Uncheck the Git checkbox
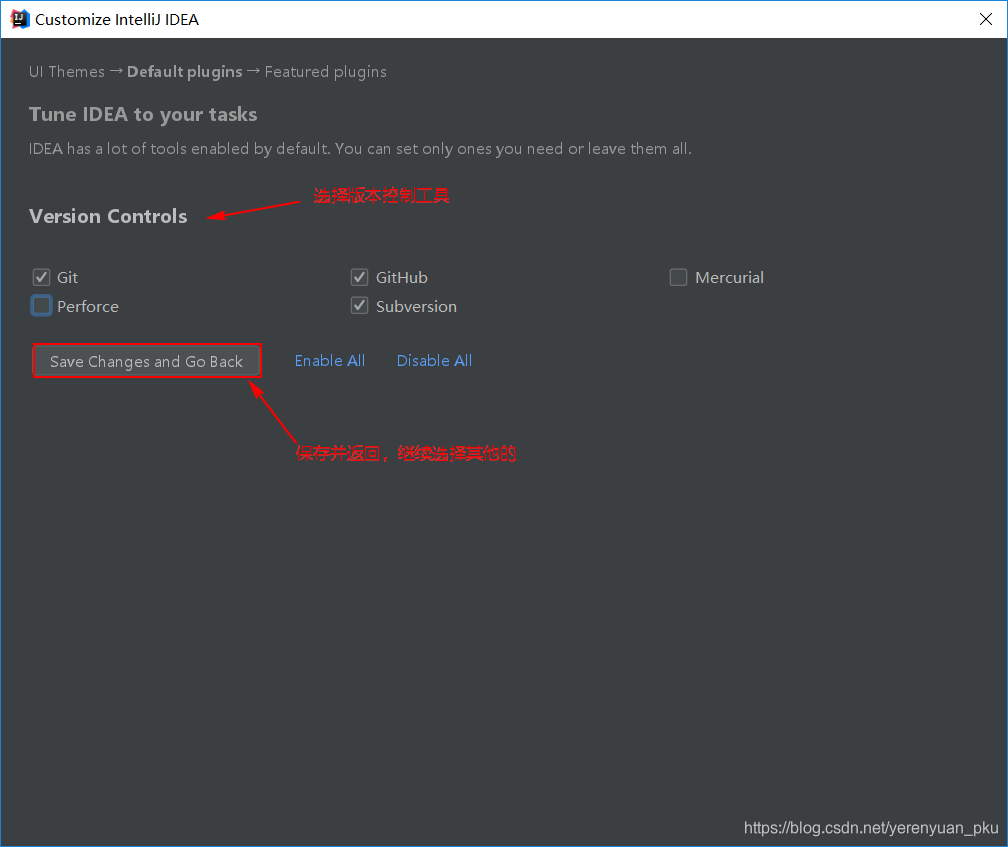 coord(41,277)
